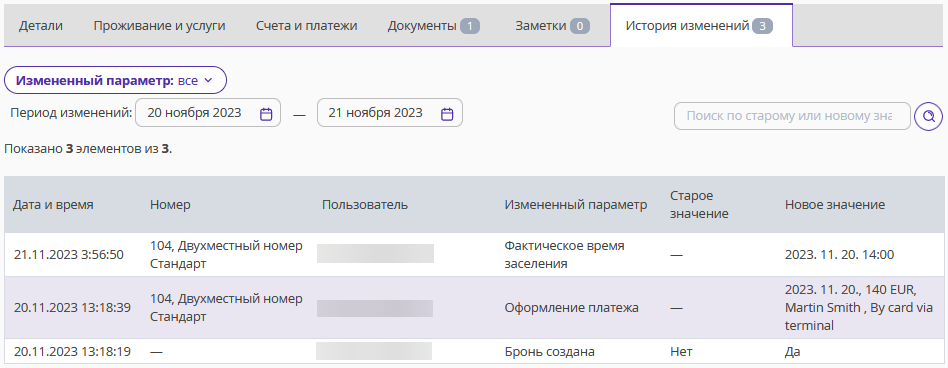This screenshot has height=368, width=948.
Task: Click the Старое значение column header
Action: pyautogui.click(x=699, y=205)
